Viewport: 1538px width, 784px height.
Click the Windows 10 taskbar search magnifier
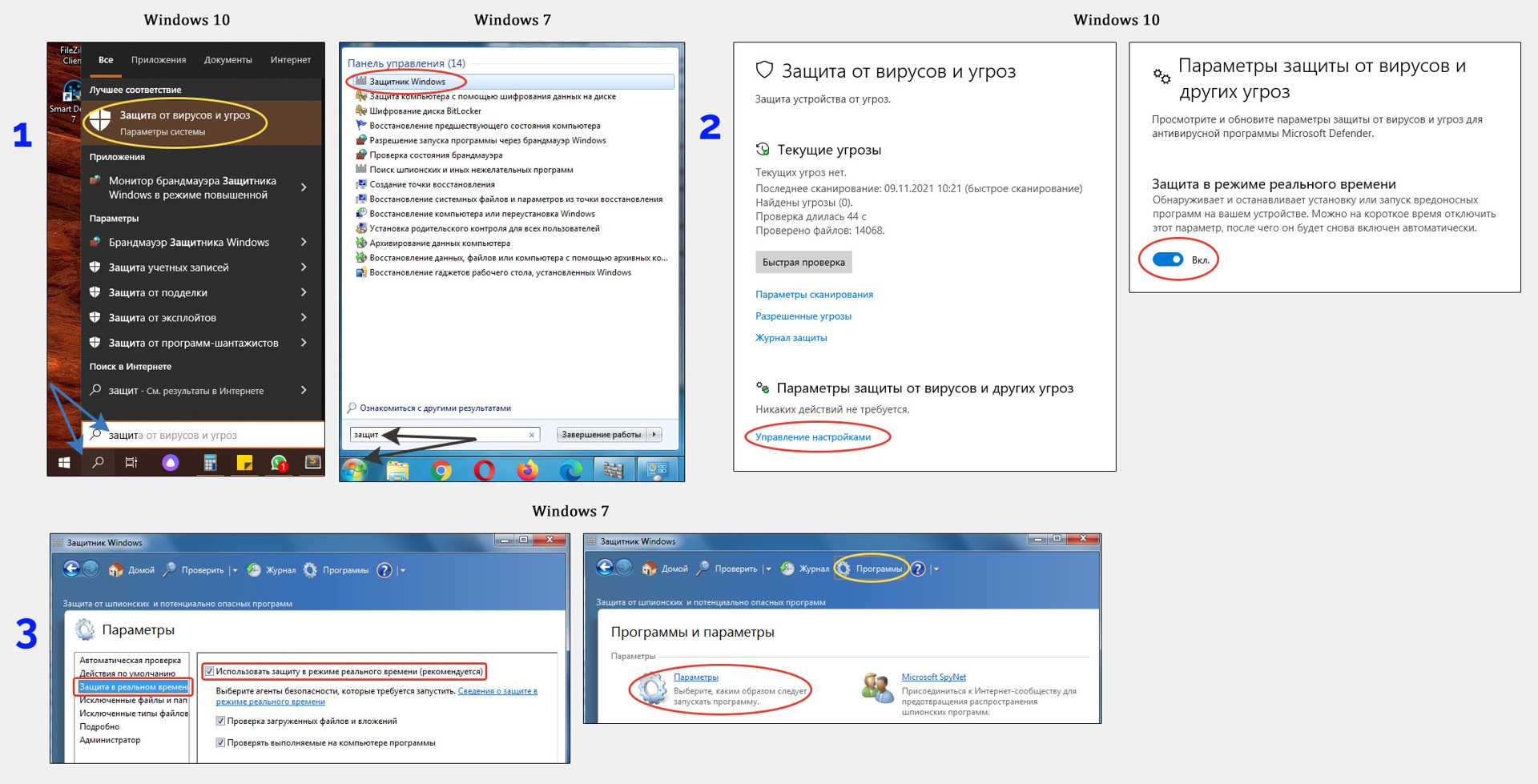99,463
